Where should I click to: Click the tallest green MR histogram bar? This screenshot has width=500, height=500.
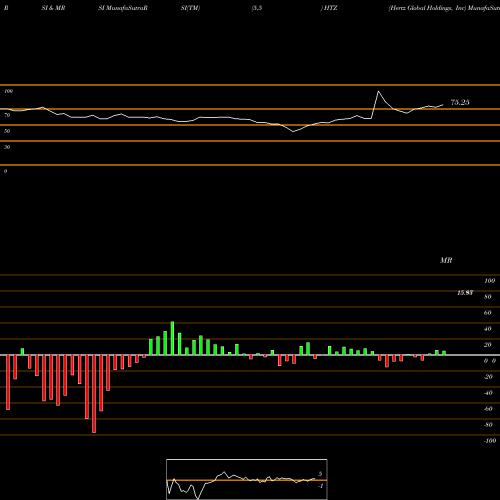click(172, 338)
